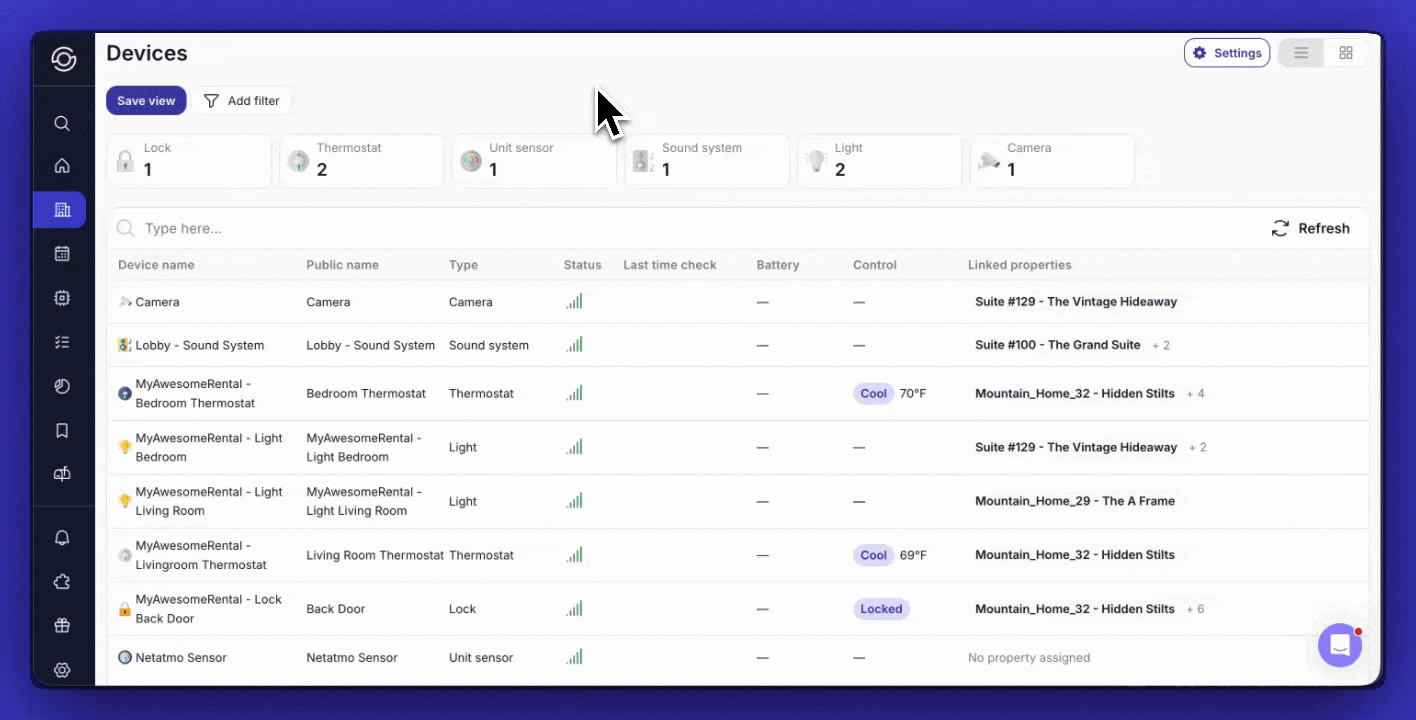Switch to grid view layout

(1346, 53)
